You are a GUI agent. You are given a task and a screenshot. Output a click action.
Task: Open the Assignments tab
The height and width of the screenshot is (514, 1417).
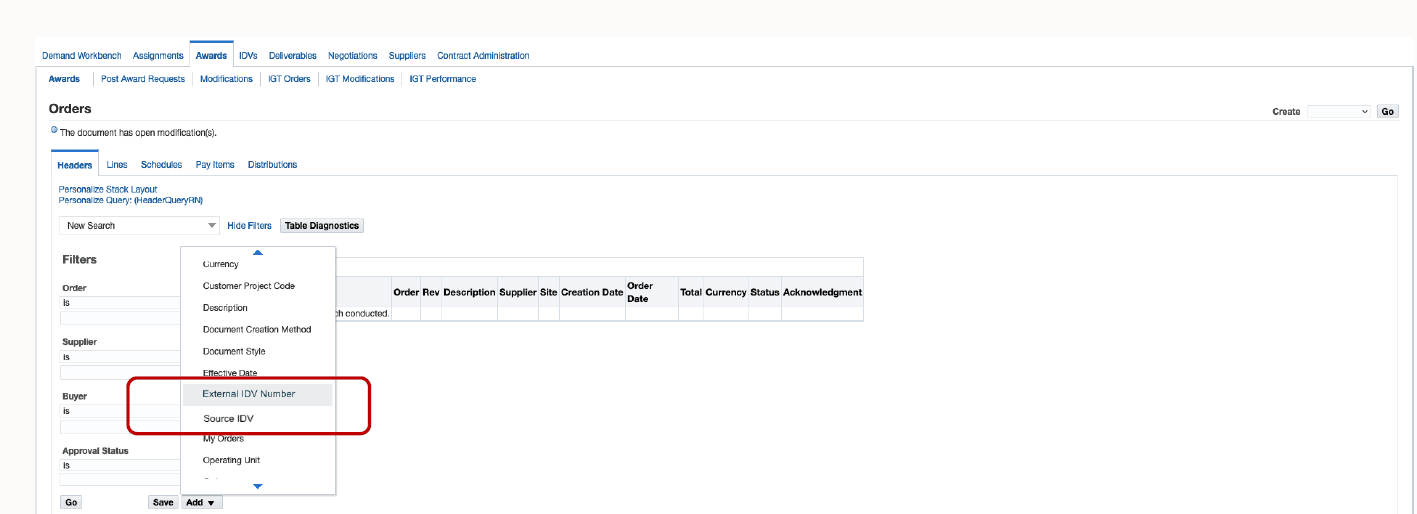pyautogui.click(x=158, y=56)
